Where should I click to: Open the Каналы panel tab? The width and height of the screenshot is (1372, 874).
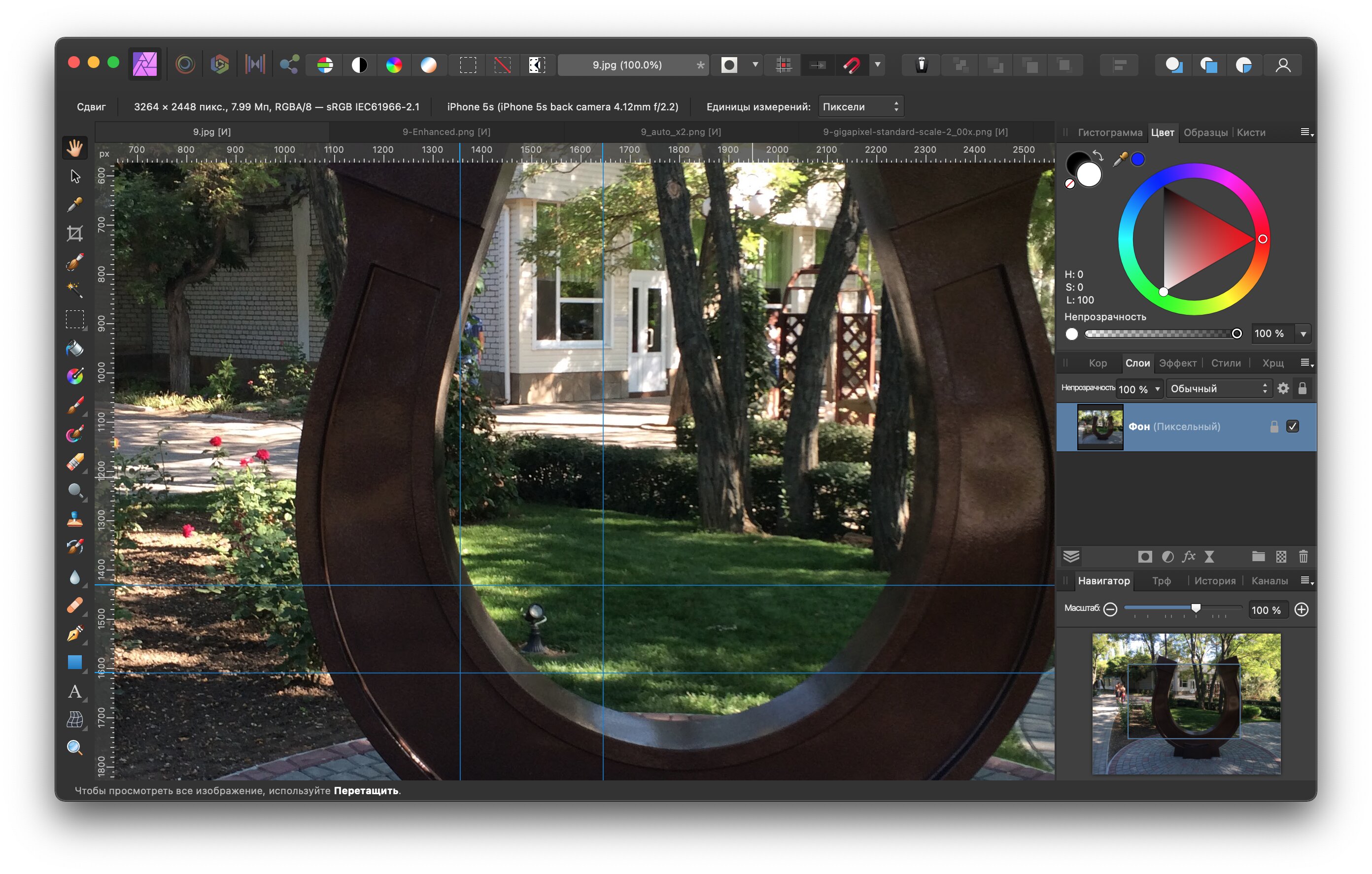coord(1269,580)
